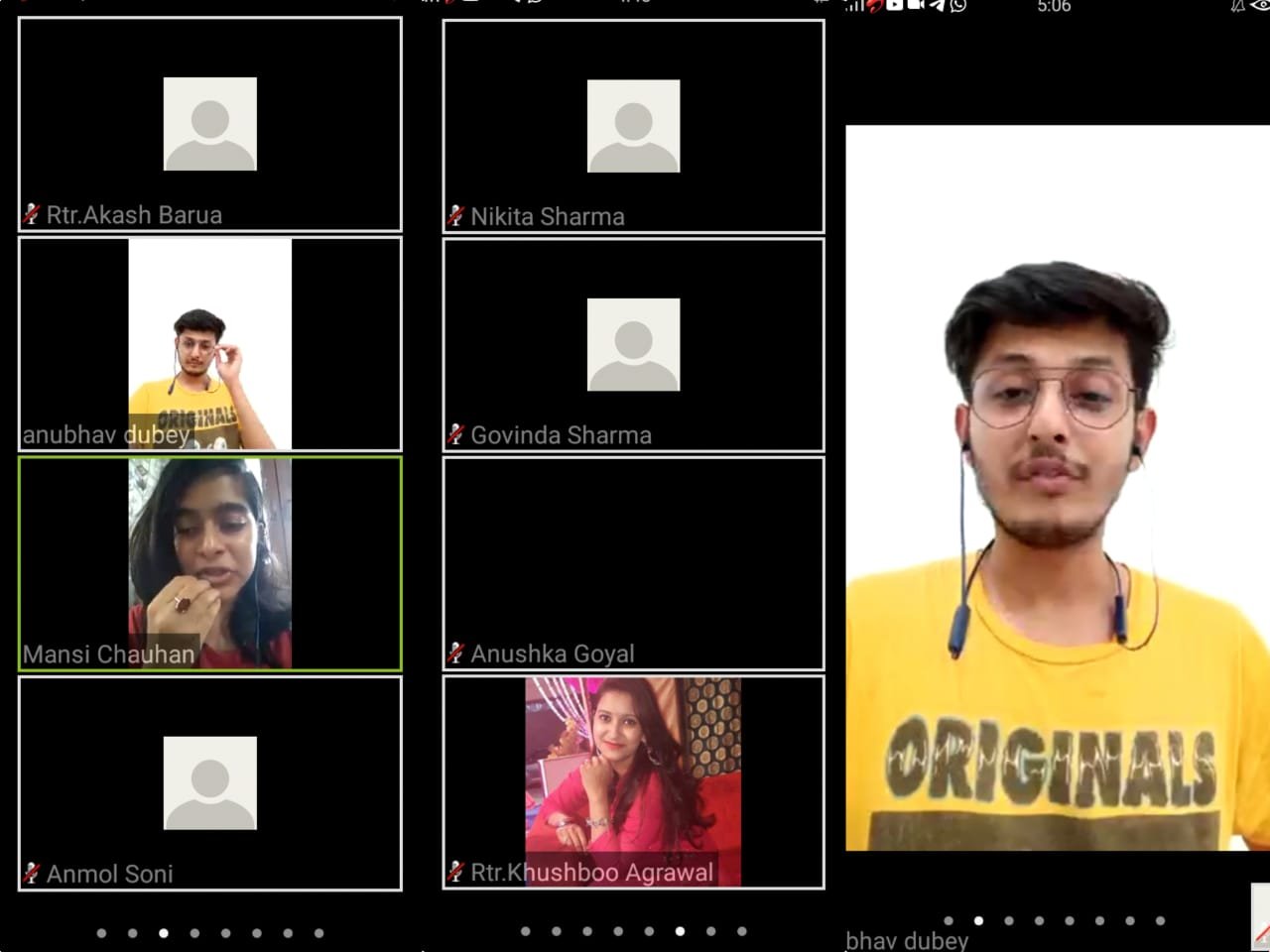Tap Anmol Soni's default avatar image
The height and width of the screenshot is (952, 1270).
(x=209, y=782)
